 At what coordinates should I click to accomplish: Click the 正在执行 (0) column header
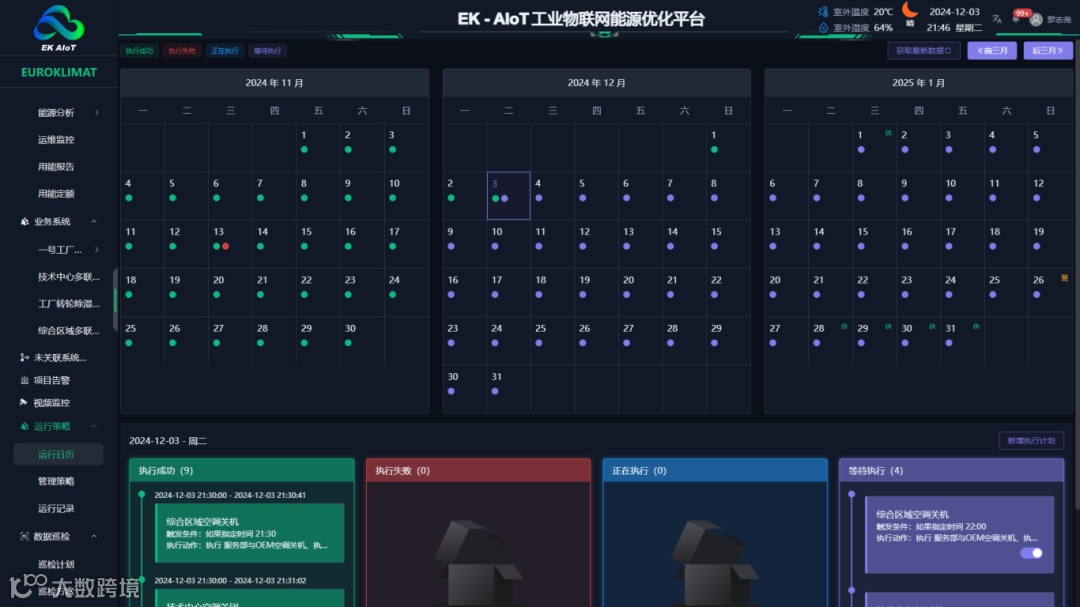click(x=715, y=471)
